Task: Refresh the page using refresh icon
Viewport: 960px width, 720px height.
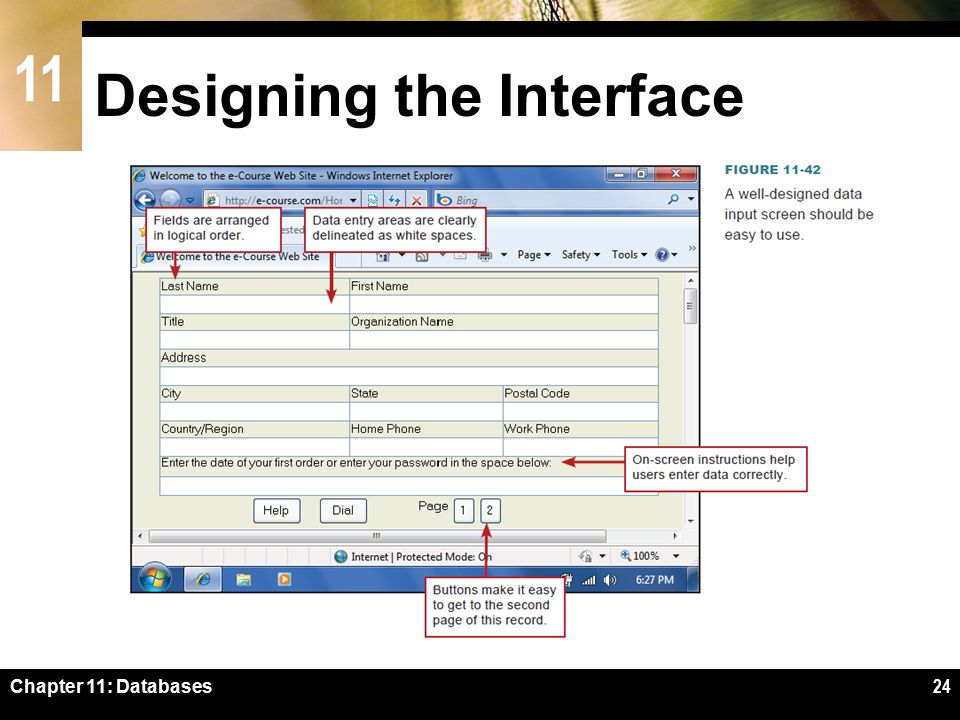Action: pos(394,200)
